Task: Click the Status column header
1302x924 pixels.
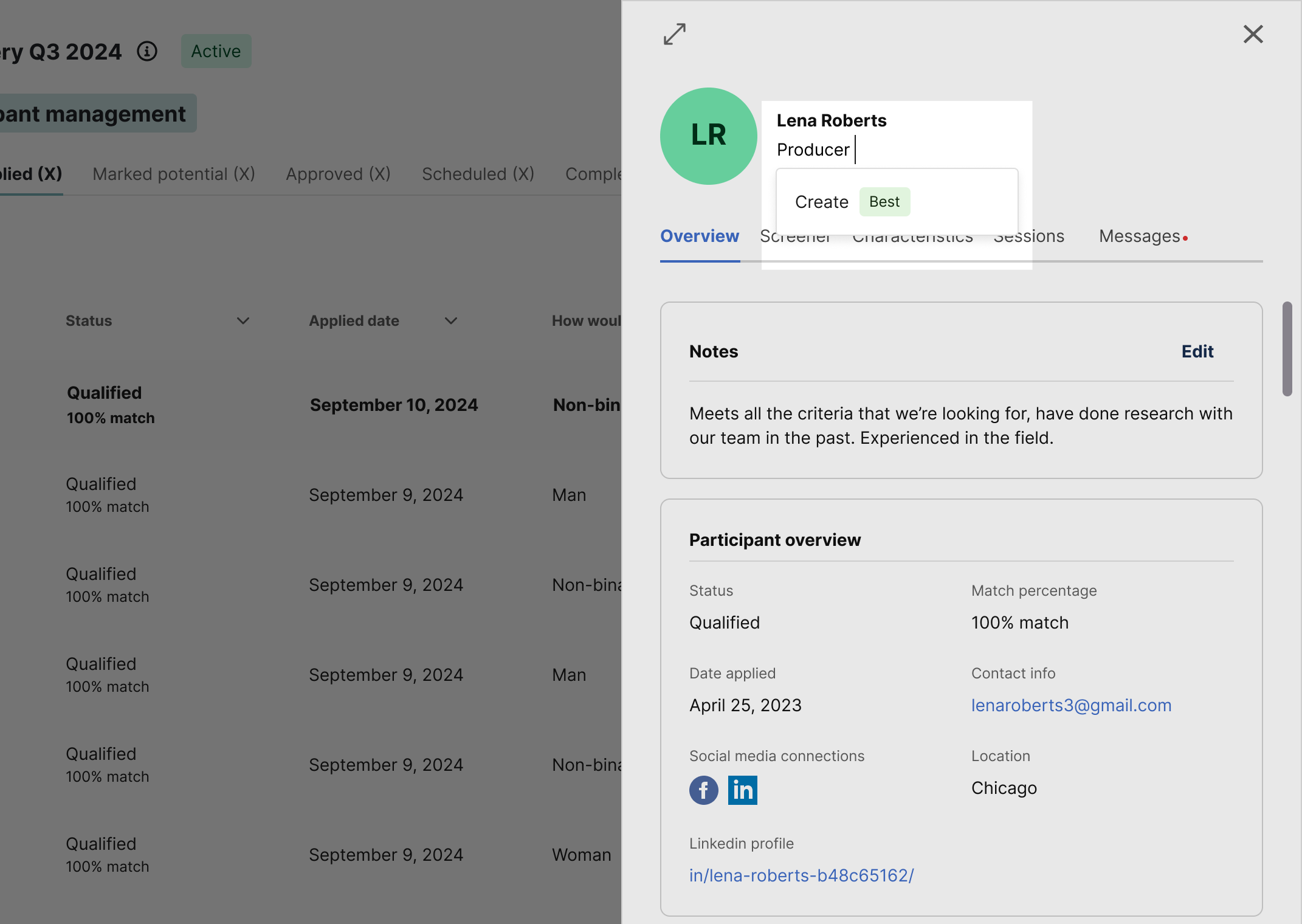Action: [89, 321]
